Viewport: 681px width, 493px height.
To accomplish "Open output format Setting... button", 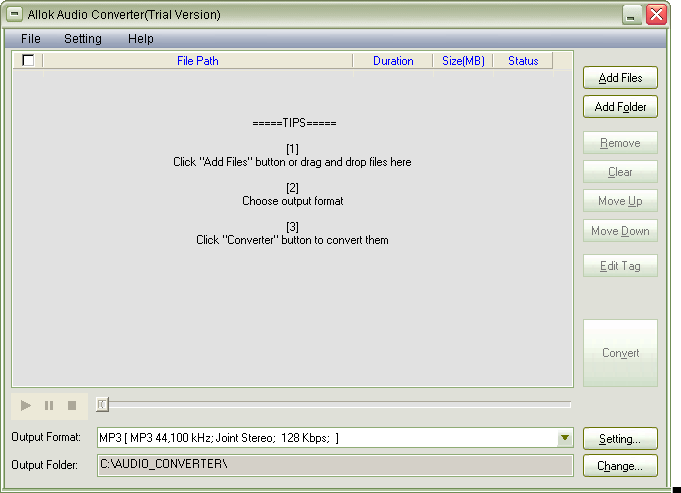I will click(620, 439).
